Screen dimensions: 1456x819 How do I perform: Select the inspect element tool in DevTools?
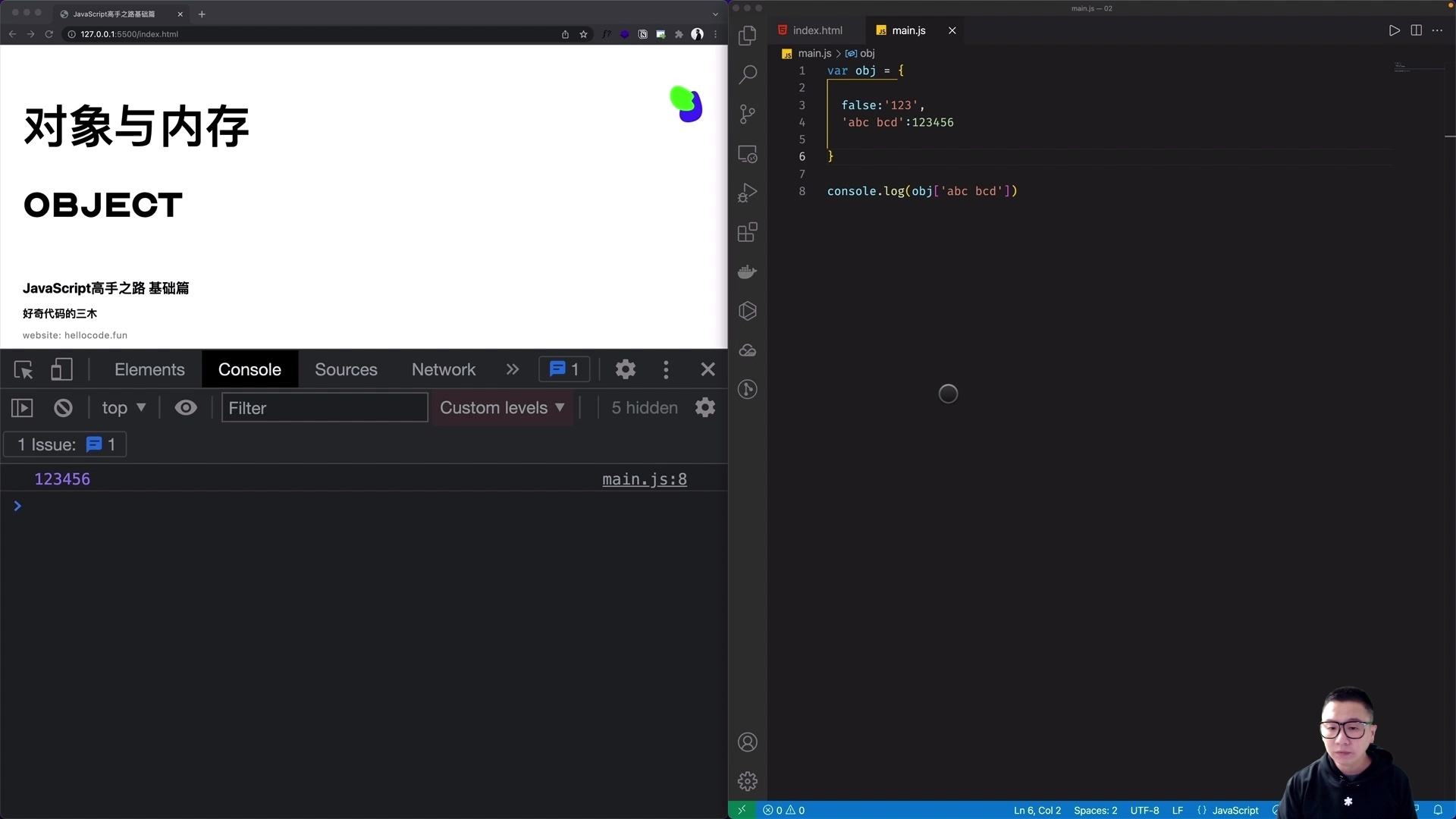(x=24, y=369)
